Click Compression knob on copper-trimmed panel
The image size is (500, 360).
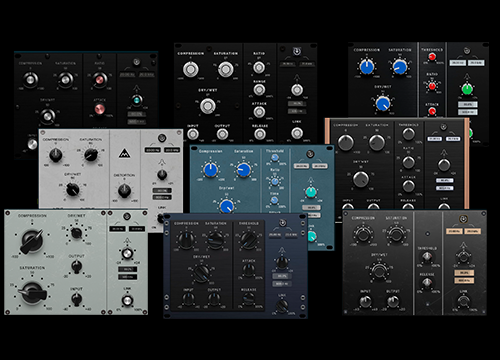click(x=346, y=142)
